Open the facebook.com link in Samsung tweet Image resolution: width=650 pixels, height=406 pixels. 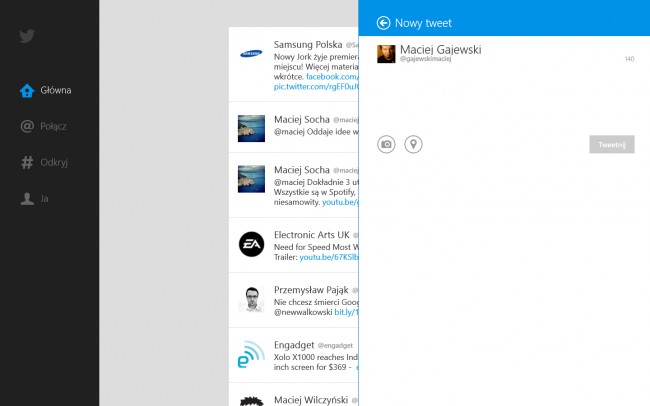click(x=332, y=77)
